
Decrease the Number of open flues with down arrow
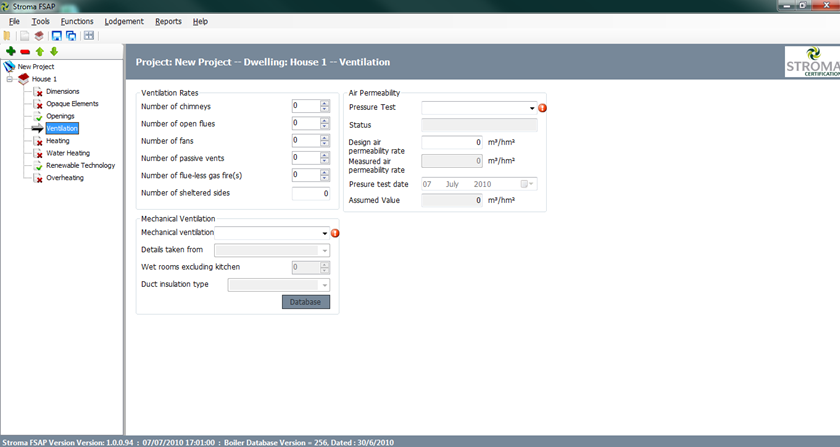pos(325,126)
